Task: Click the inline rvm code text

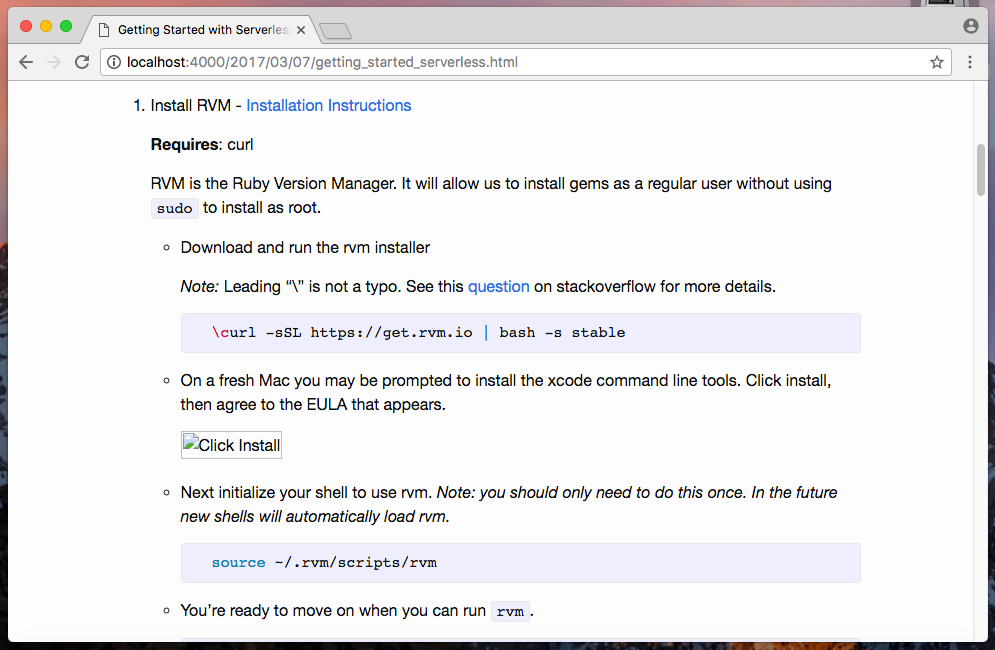Action: point(510,611)
